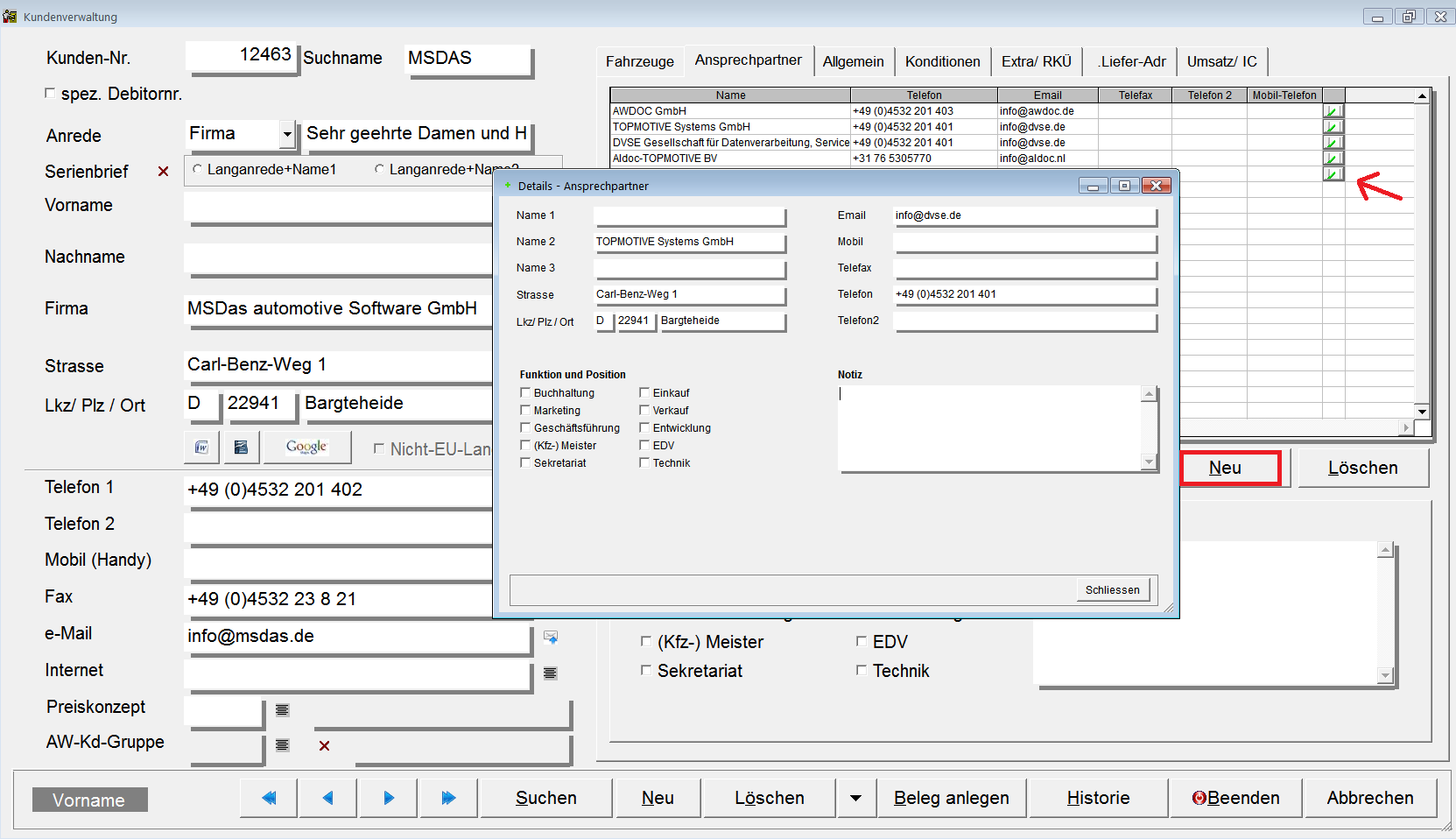Check Einkauf in the details dialog
This screenshot has width=1456, height=839.
click(x=644, y=392)
